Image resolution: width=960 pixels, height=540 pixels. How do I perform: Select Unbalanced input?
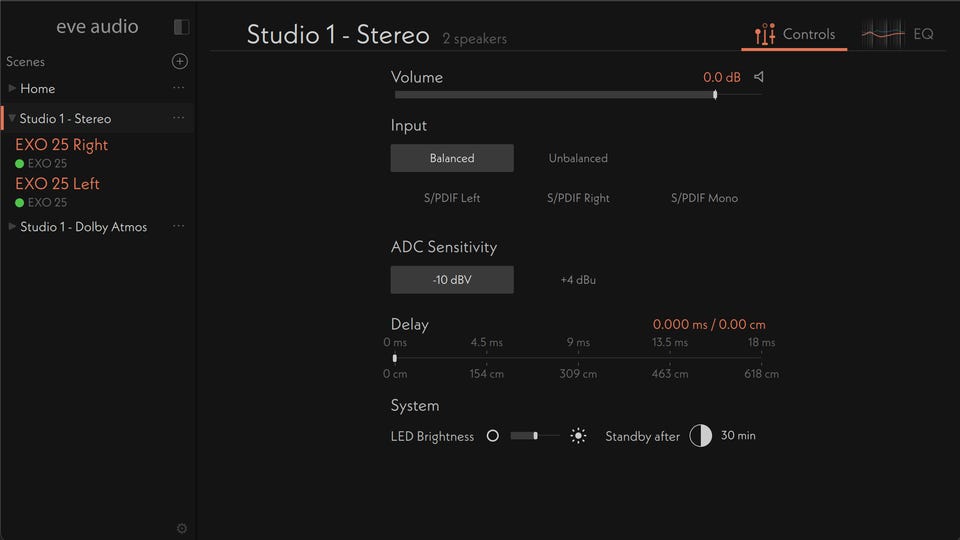point(578,158)
